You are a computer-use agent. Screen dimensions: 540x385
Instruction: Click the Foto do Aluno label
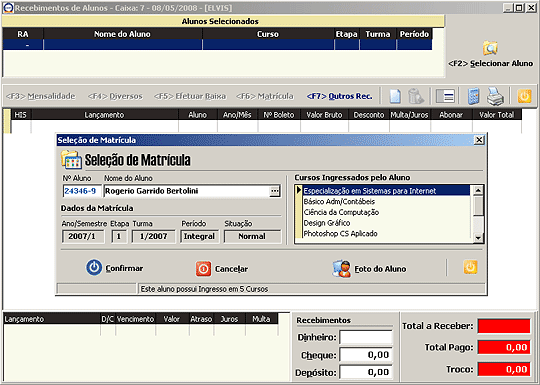[380, 269]
